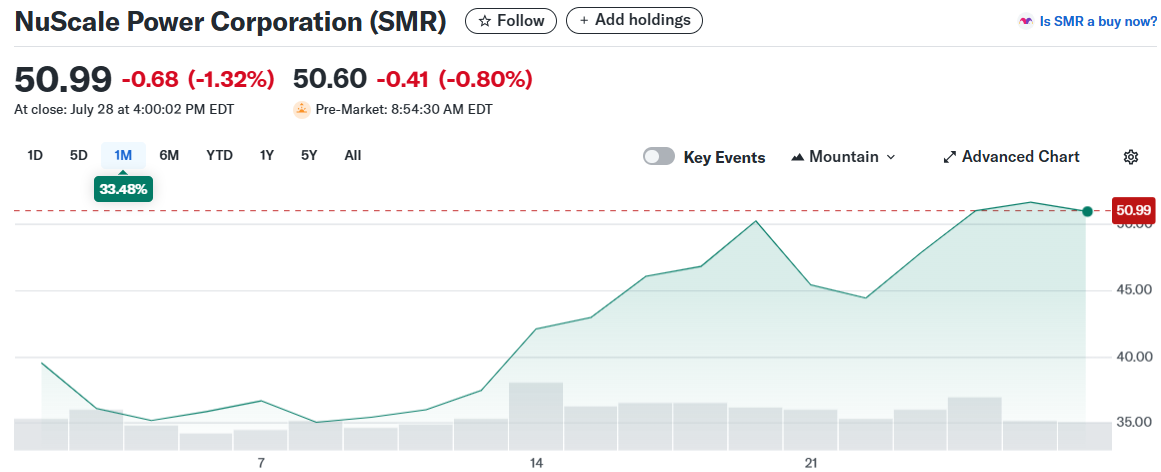
Task: Click the x-axis date label 7
Action: pyautogui.click(x=261, y=463)
